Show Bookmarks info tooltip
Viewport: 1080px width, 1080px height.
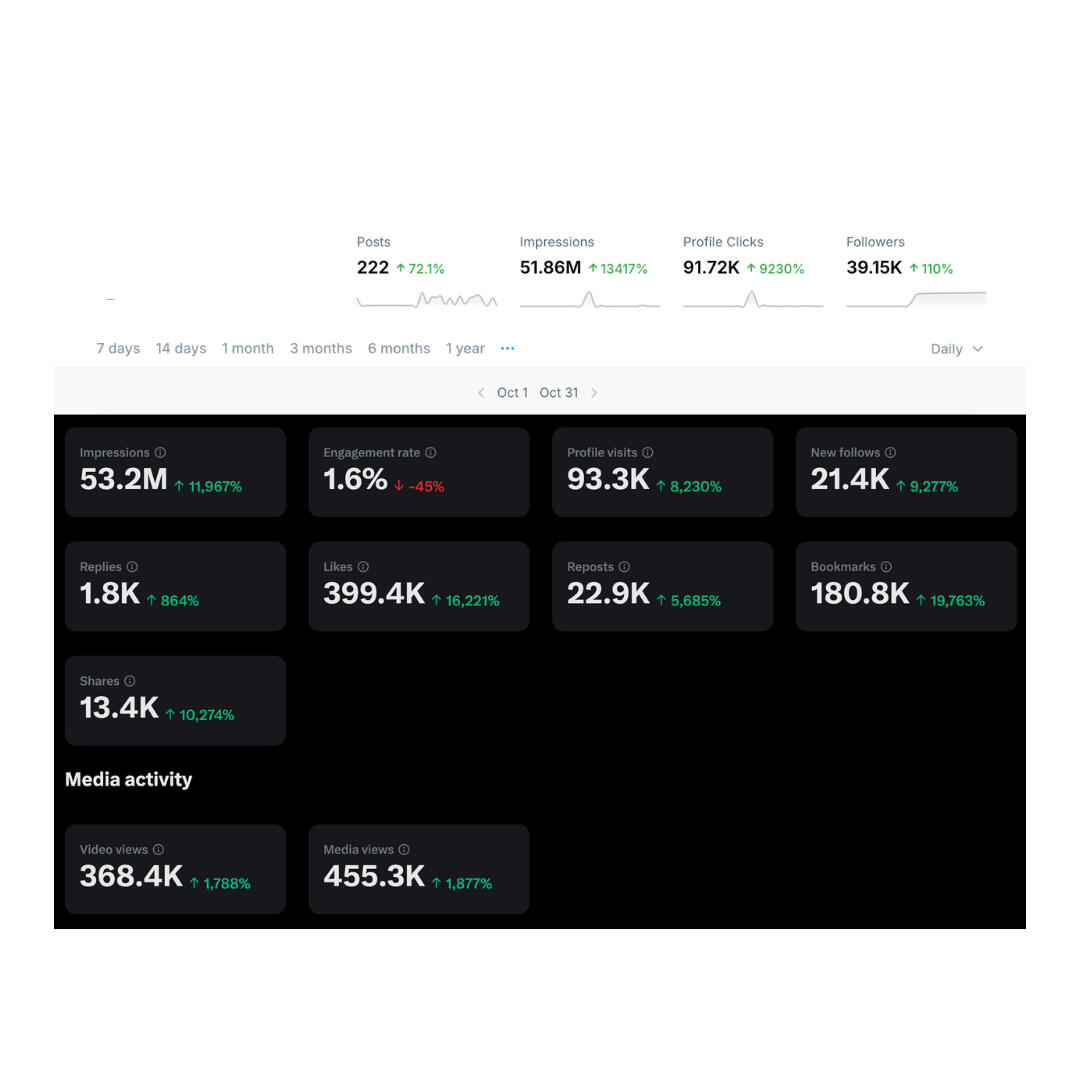[x=887, y=567]
